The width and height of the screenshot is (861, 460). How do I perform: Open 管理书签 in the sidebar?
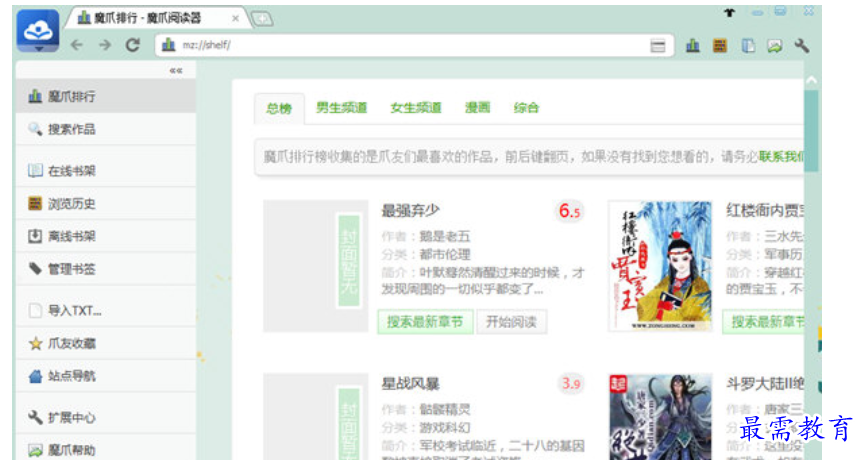(106, 269)
